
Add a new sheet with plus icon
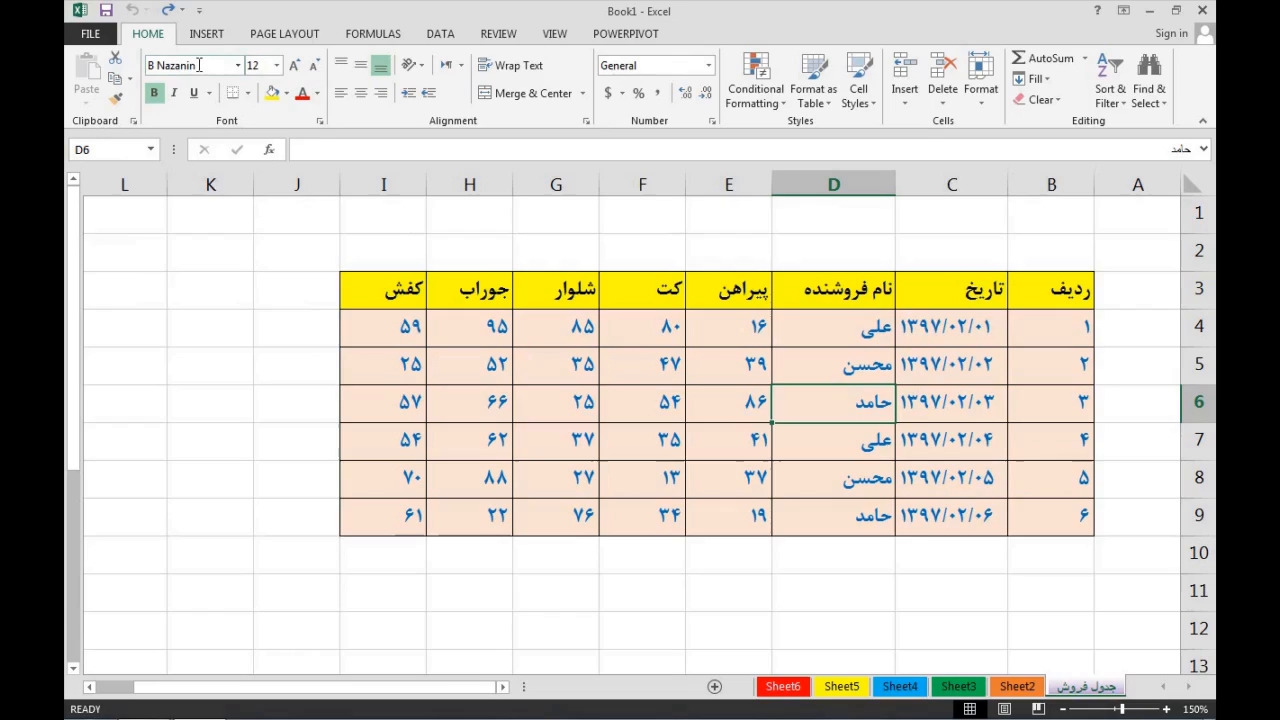tap(714, 686)
